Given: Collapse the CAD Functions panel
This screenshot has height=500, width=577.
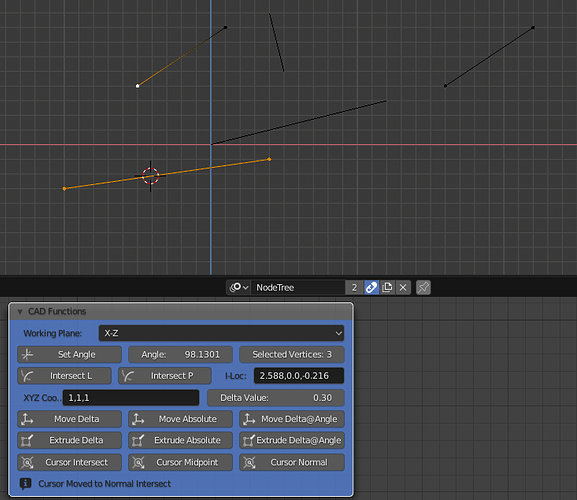Looking at the screenshot, I should 20,312.
